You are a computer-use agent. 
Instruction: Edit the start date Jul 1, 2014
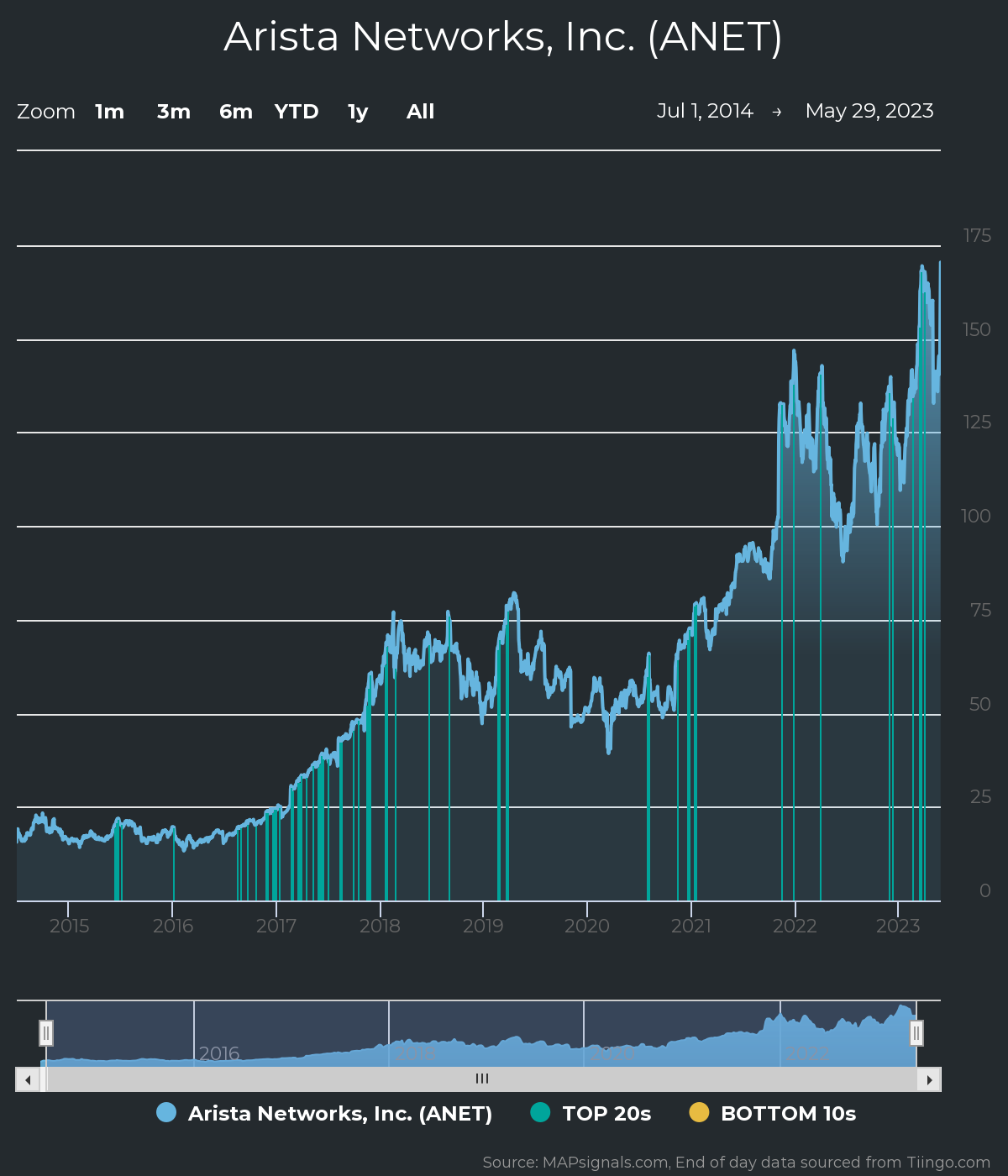point(705,111)
